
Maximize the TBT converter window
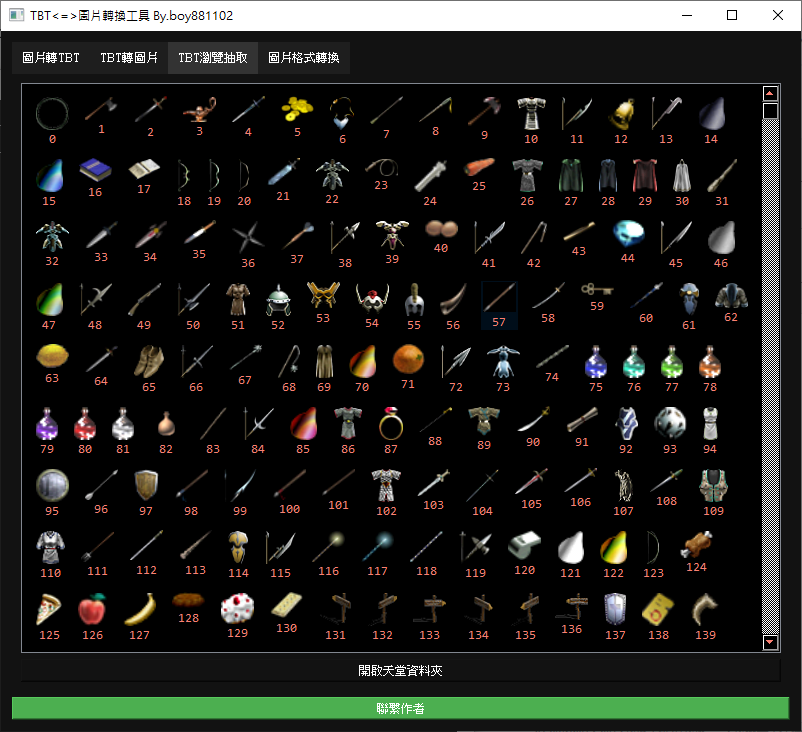732,15
